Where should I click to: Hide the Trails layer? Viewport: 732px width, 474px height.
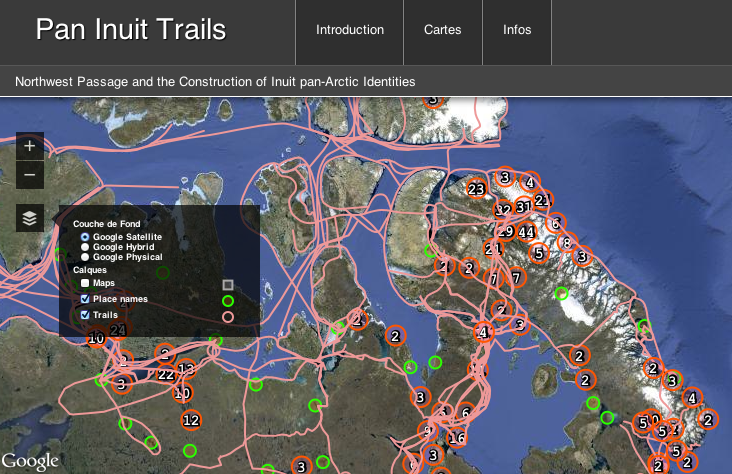coord(85,315)
